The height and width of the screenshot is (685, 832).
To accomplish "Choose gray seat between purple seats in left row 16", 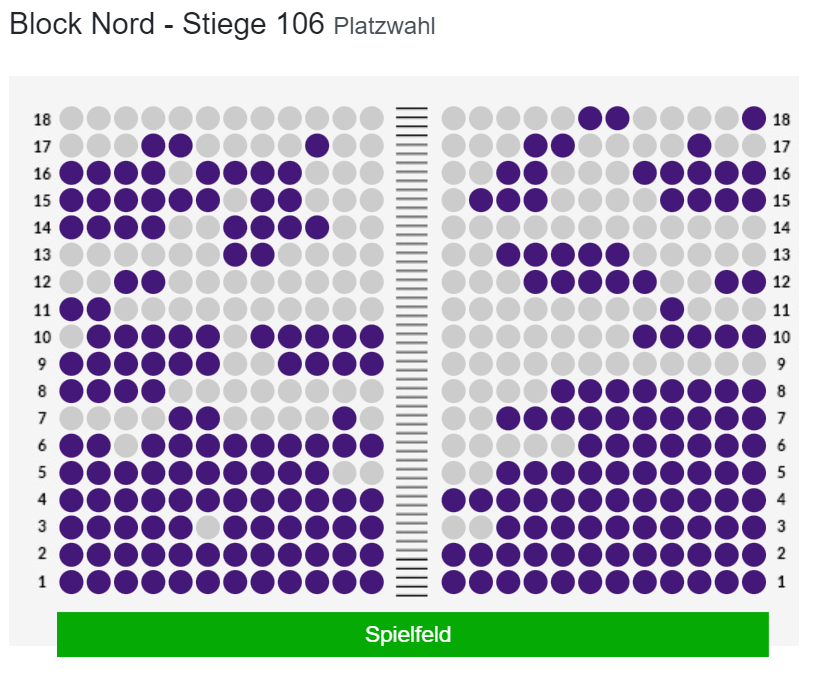I will pyautogui.click(x=180, y=173).
